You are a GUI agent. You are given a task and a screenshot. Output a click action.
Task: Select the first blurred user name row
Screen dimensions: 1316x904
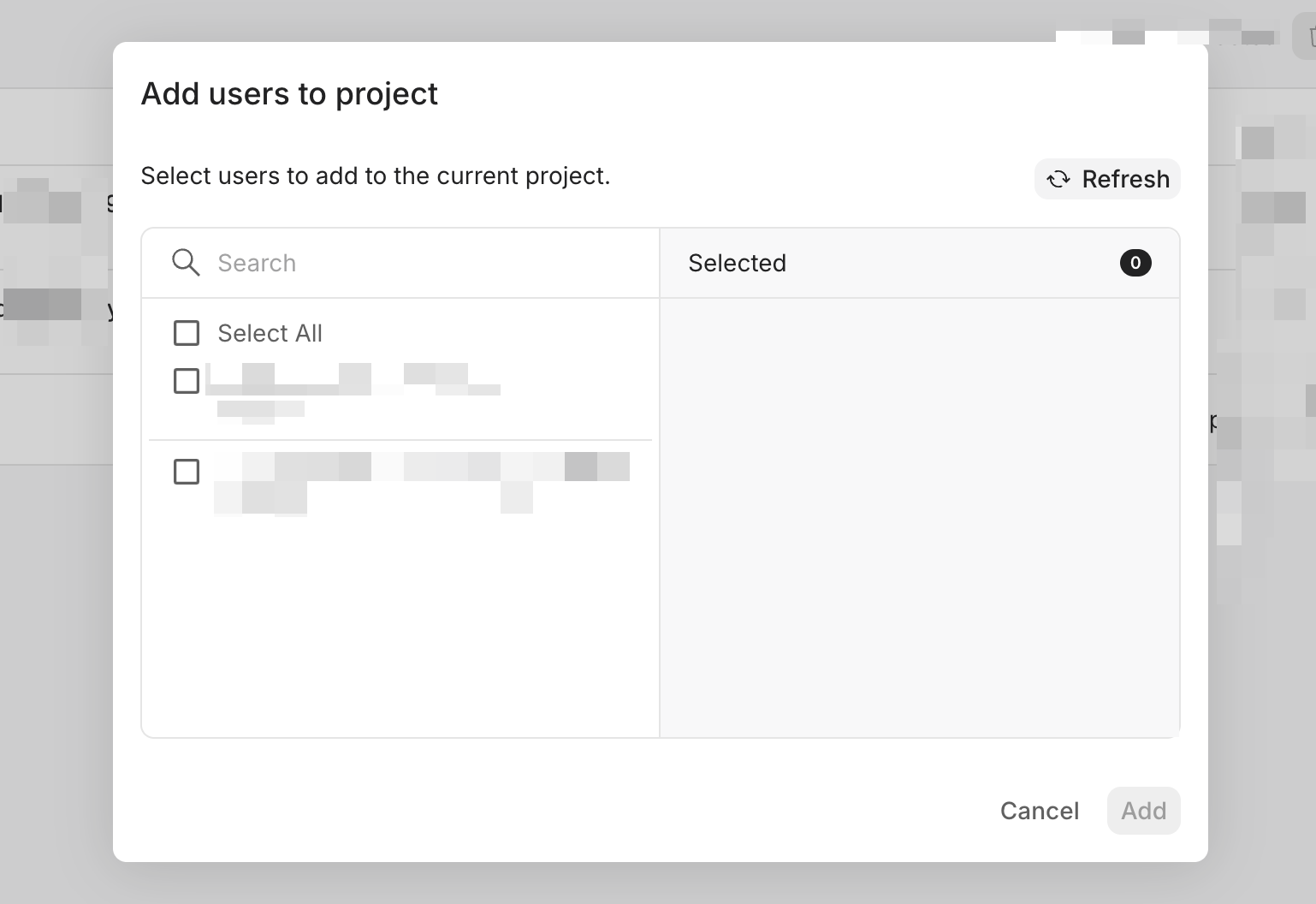click(x=359, y=390)
